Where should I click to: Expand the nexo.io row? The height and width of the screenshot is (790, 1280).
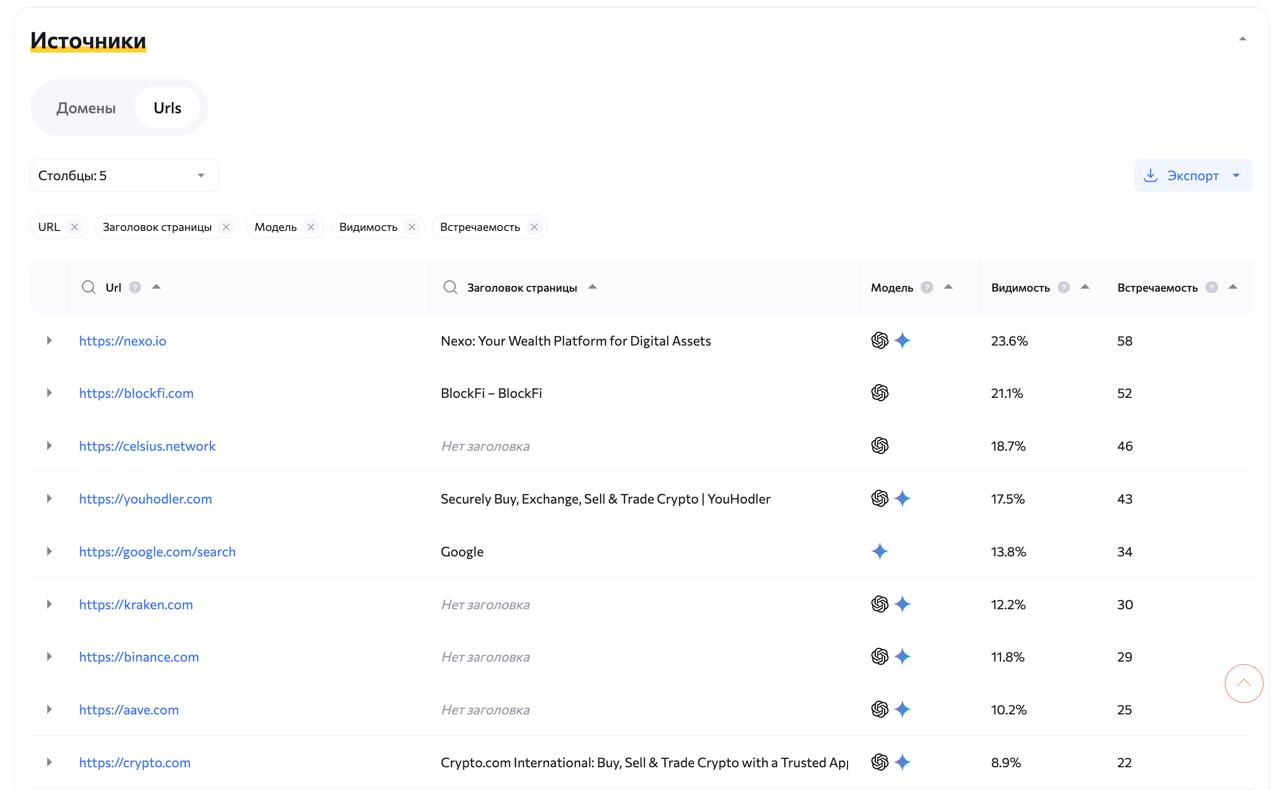[x=49, y=341]
